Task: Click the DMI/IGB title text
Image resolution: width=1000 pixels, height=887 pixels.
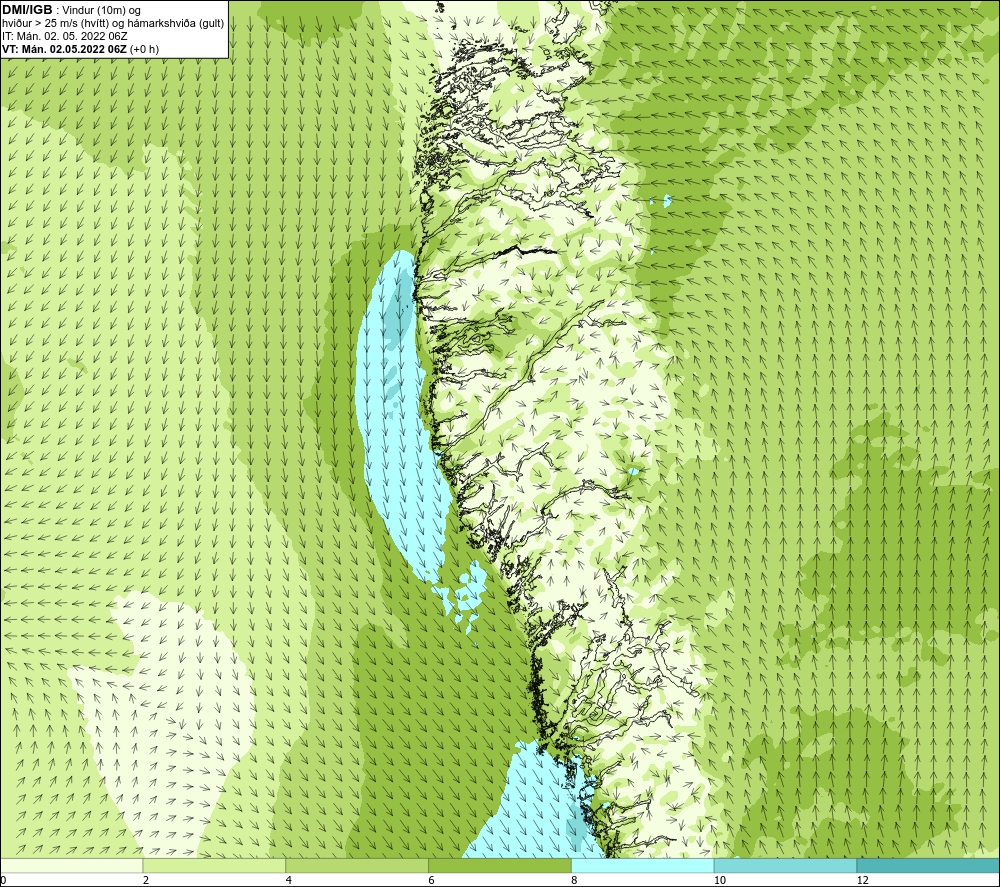Action: pos(27,10)
